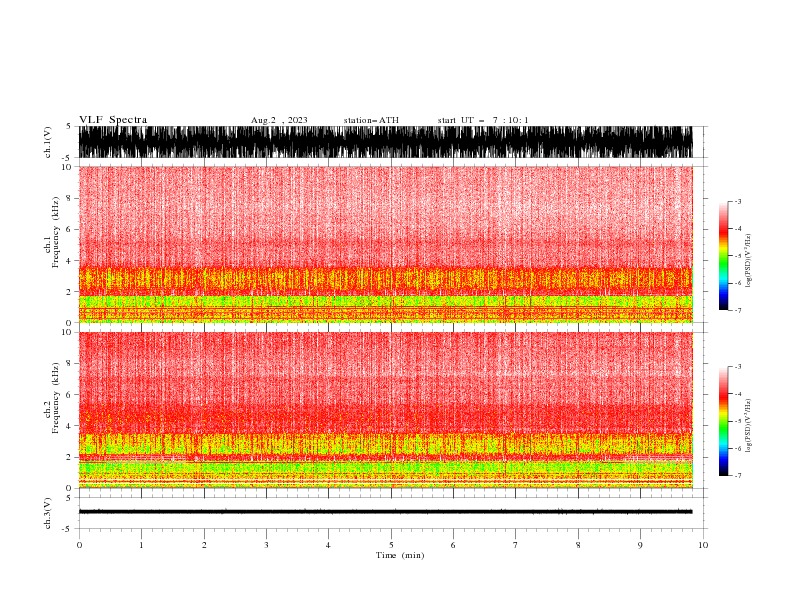The image size is (792, 612).
Task: Click the ch.2 spectrogram's 2 kHz tick label
Action: tap(69, 457)
